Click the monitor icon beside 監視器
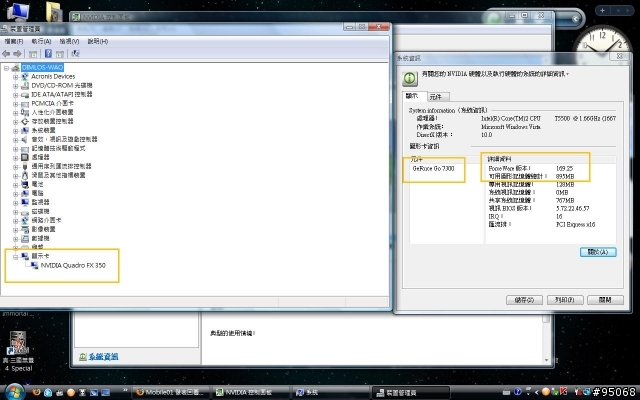The height and width of the screenshot is (400, 640). [x=24, y=202]
